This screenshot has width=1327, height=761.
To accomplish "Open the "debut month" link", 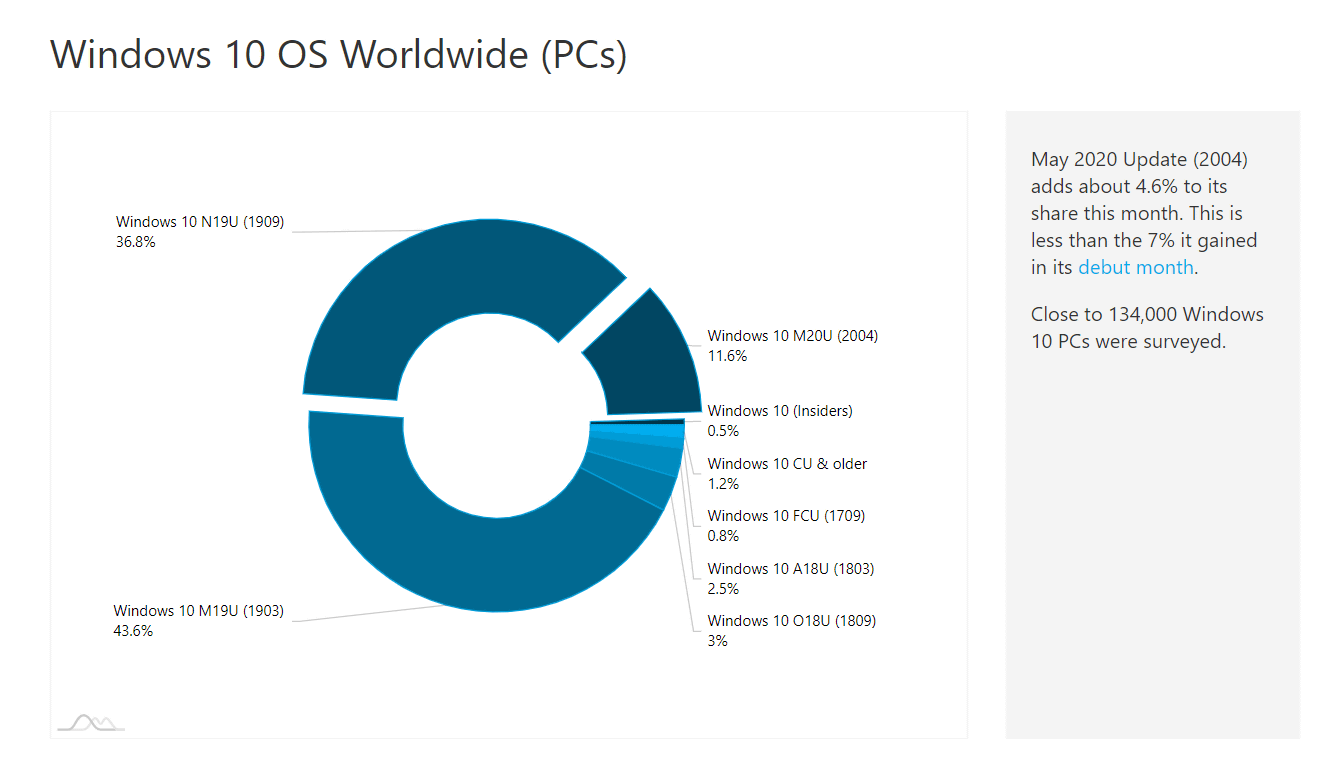I will coord(1135,267).
